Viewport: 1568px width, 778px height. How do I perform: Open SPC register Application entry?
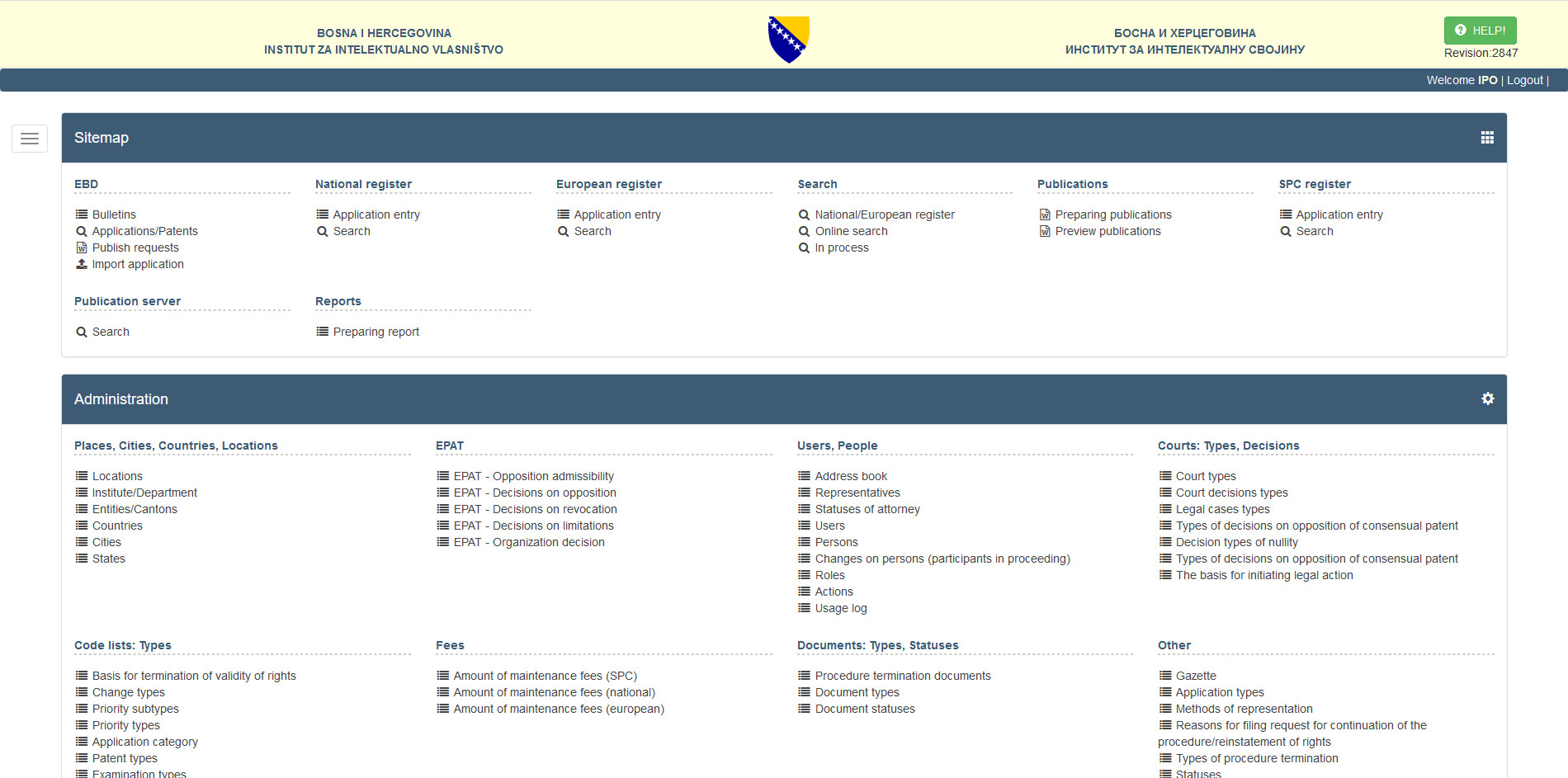[x=1339, y=215]
